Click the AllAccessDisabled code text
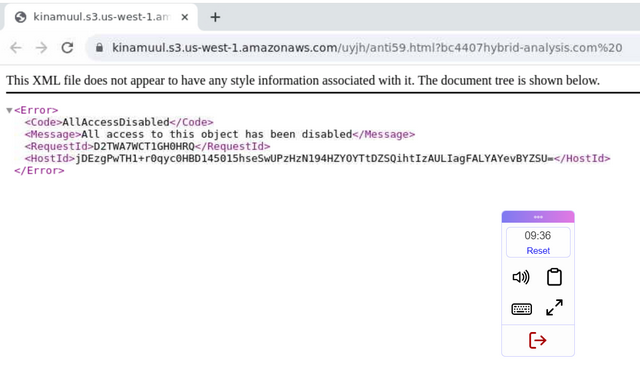 [116, 122]
